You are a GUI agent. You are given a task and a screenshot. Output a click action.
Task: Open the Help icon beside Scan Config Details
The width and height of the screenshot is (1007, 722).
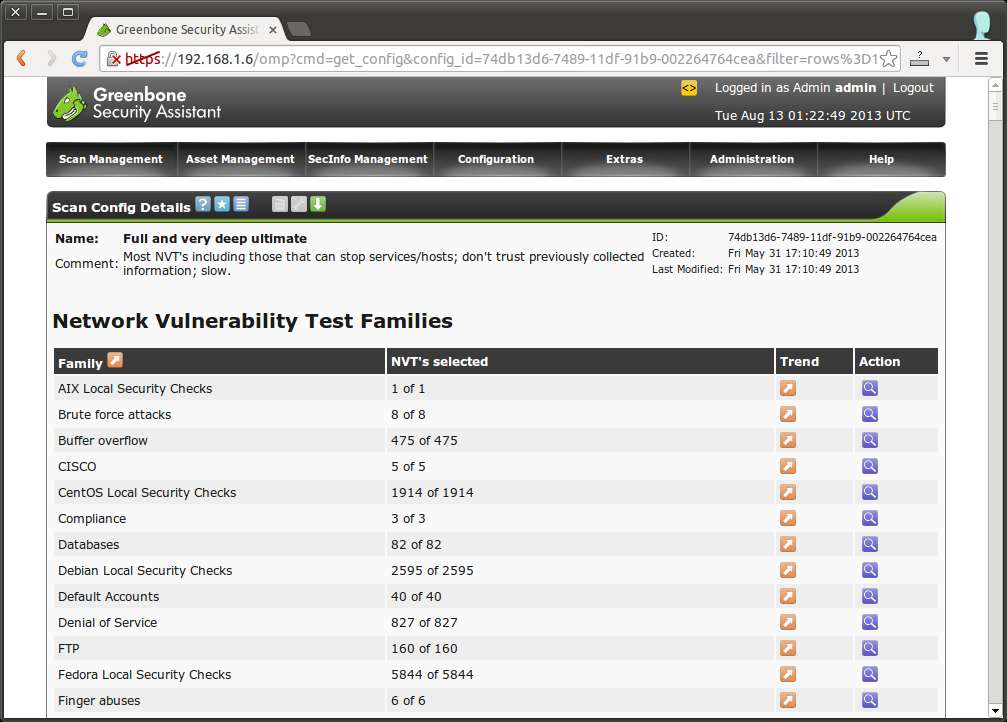(203, 204)
